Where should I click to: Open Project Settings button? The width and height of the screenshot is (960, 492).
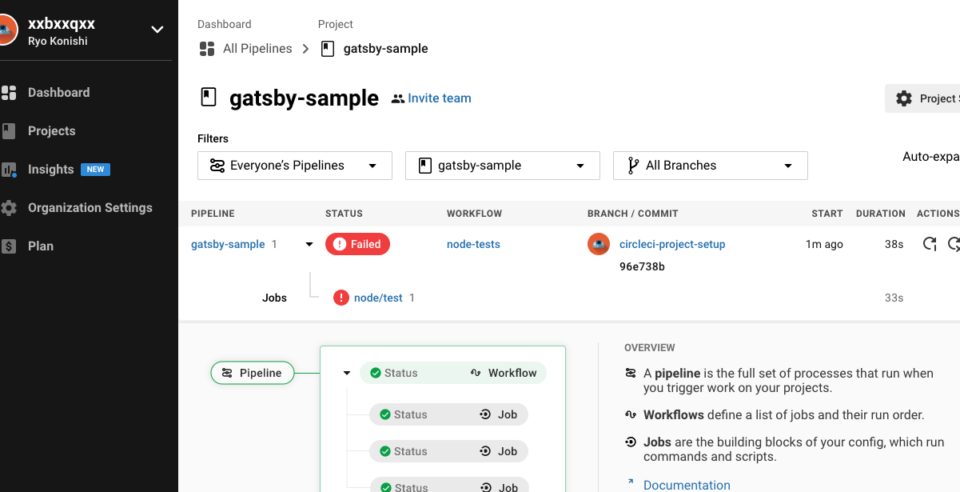pos(922,99)
